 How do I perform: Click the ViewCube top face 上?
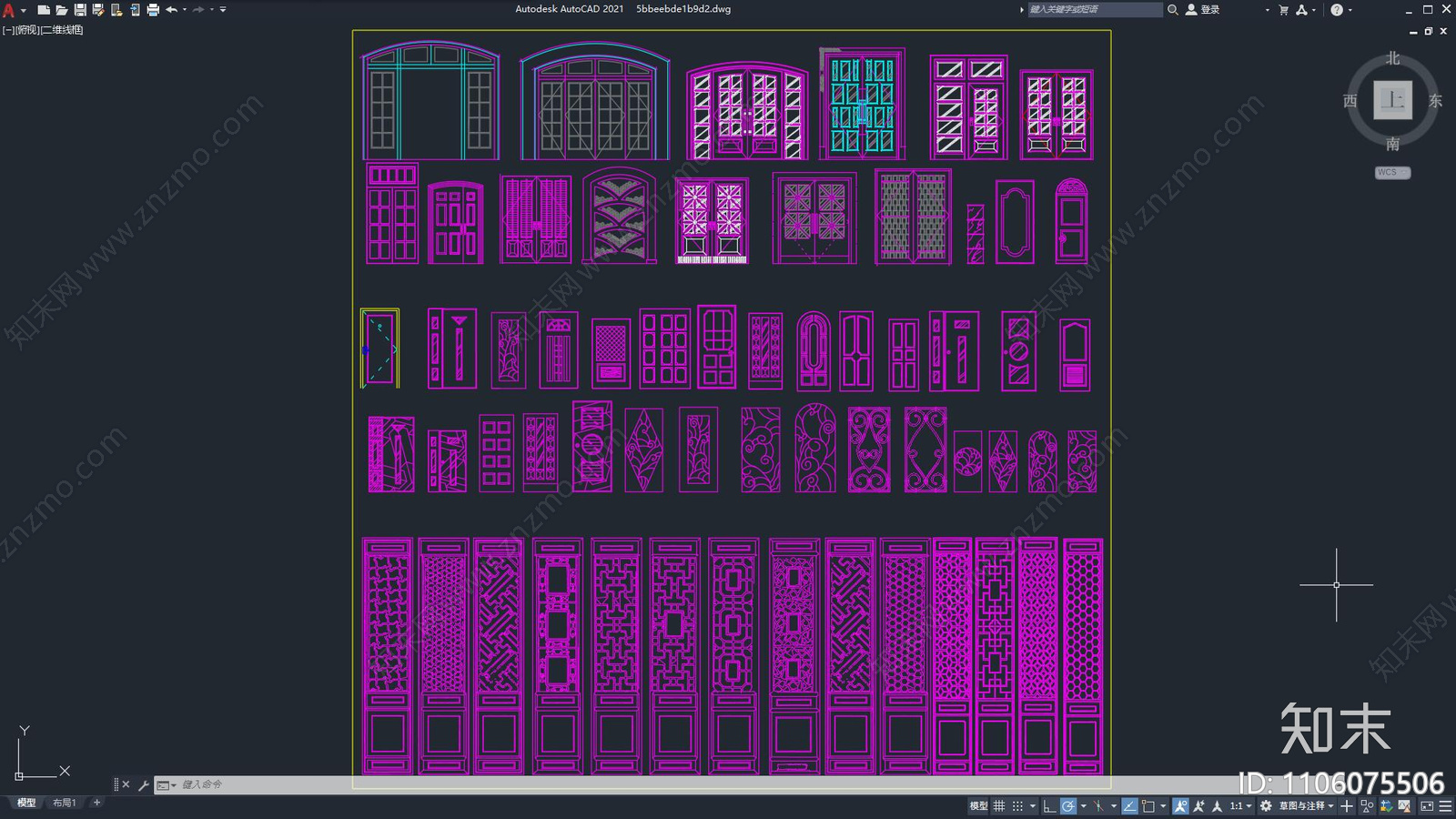pos(1392,100)
